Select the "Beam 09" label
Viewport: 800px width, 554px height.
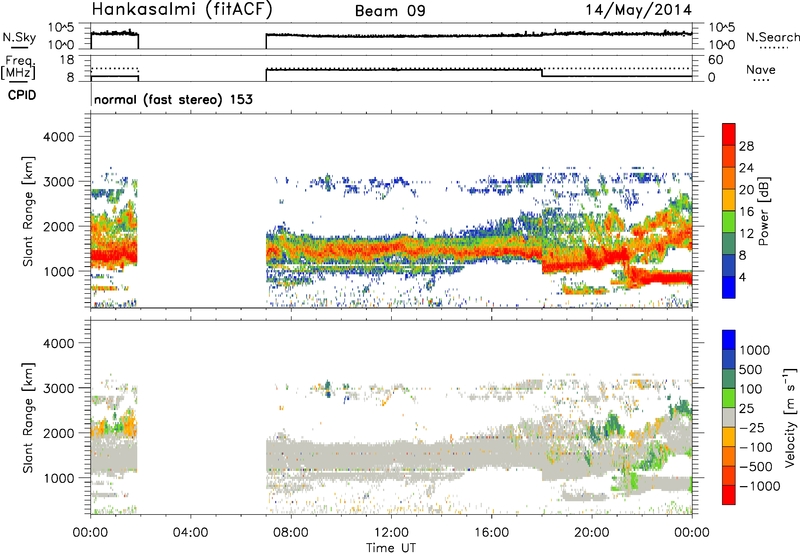pyautogui.click(x=390, y=11)
